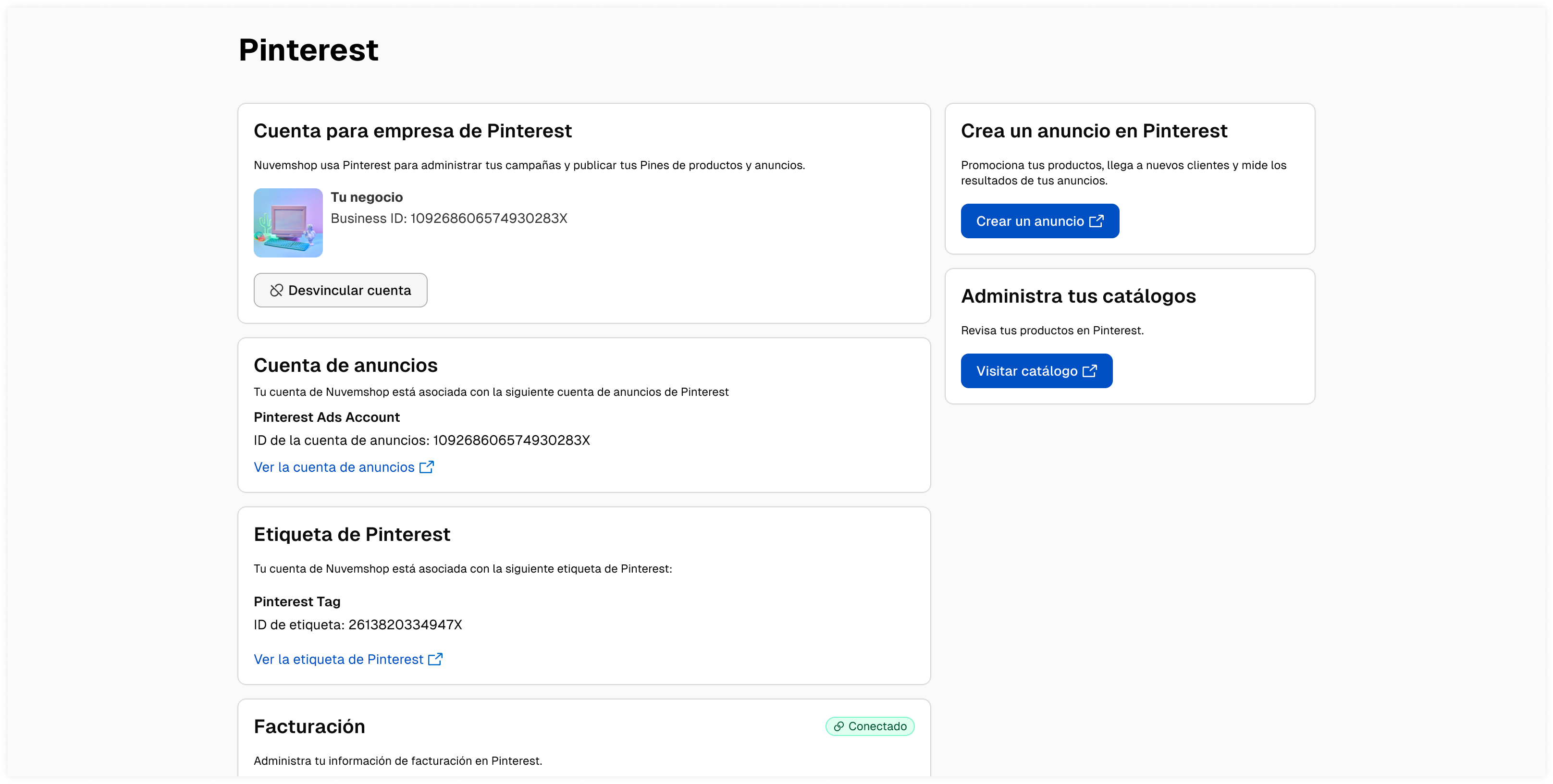
Task: Click 'Cuenta para empresa de Pinterest' heading
Action: [412, 131]
